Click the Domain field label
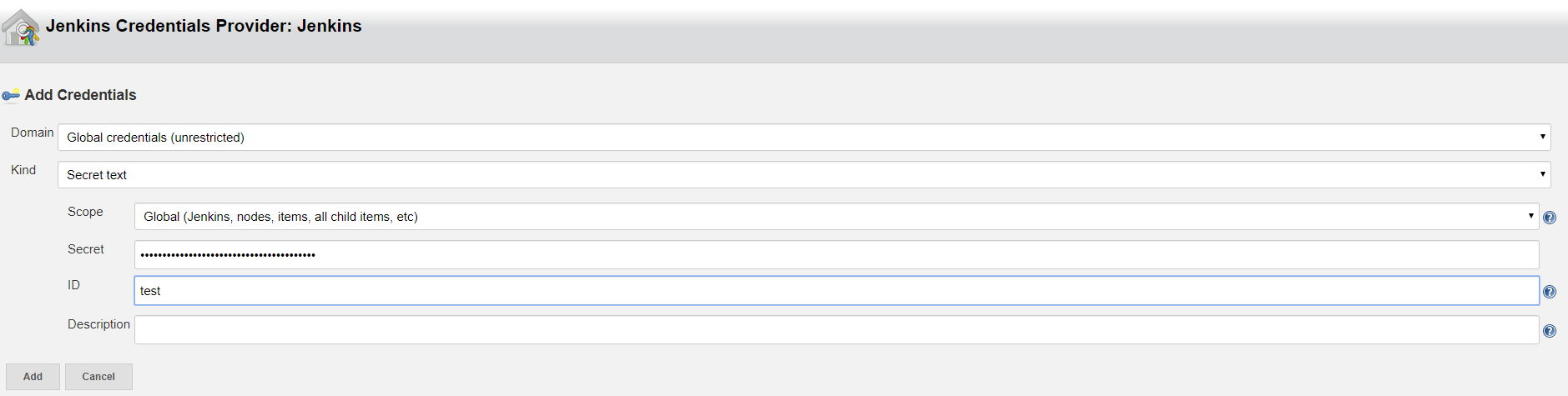 point(33,133)
